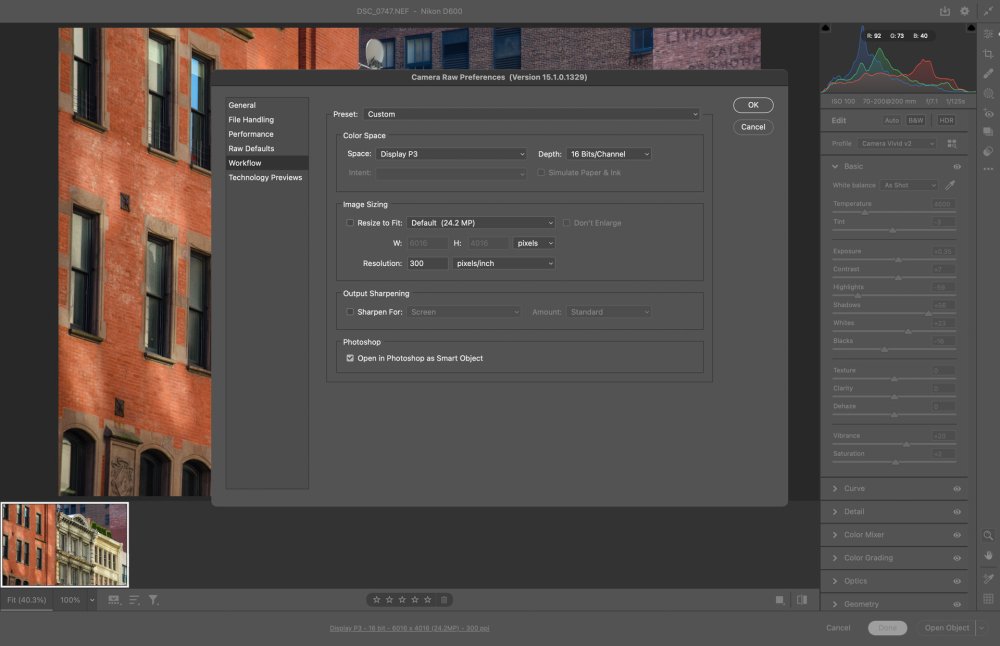
Task: Open the workflow options link at bottom
Action: tap(409, 628)
